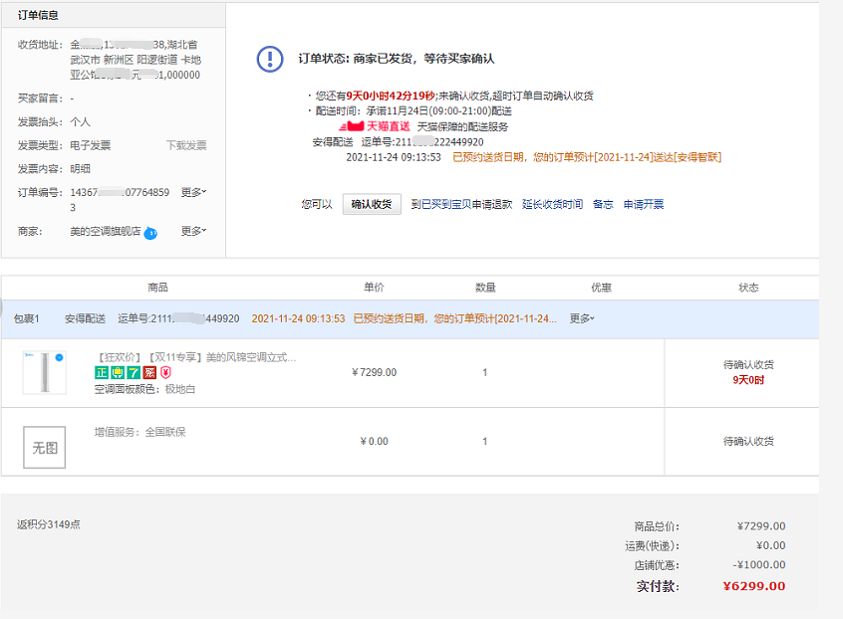Click the red 票 invoice badge
843x619 pixels.
pyautogui.click(x=149, y=372)
